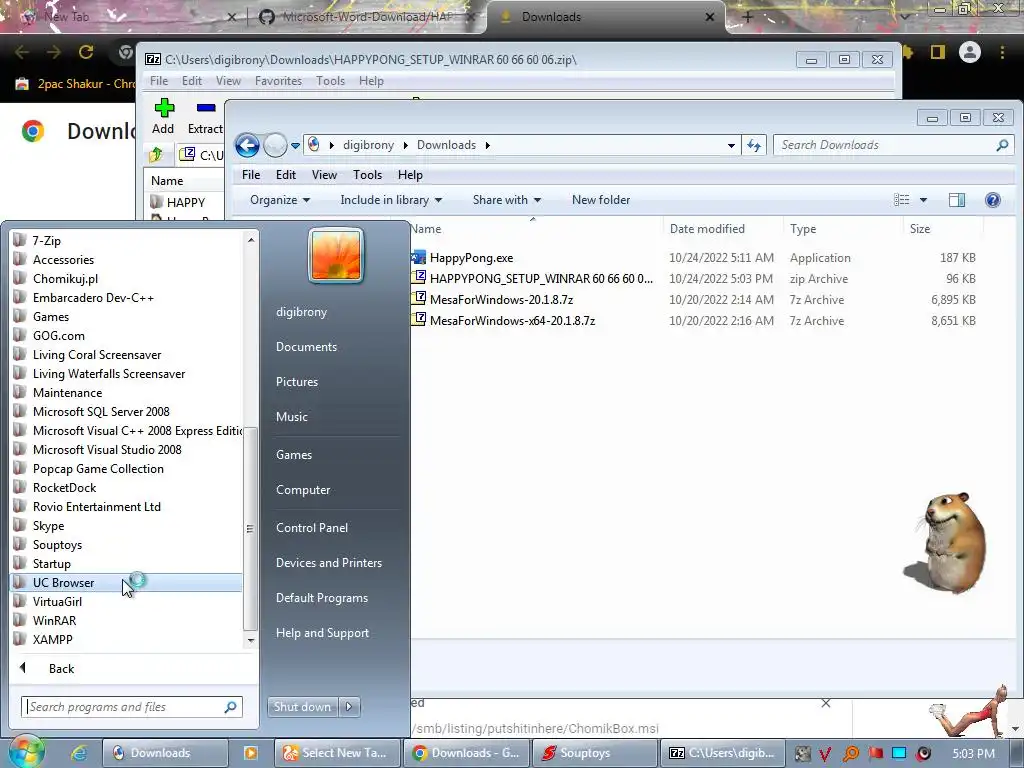Click the Search programs and files box
Image resolution: width=1024 pixels, height=768 pixels.
132,707
